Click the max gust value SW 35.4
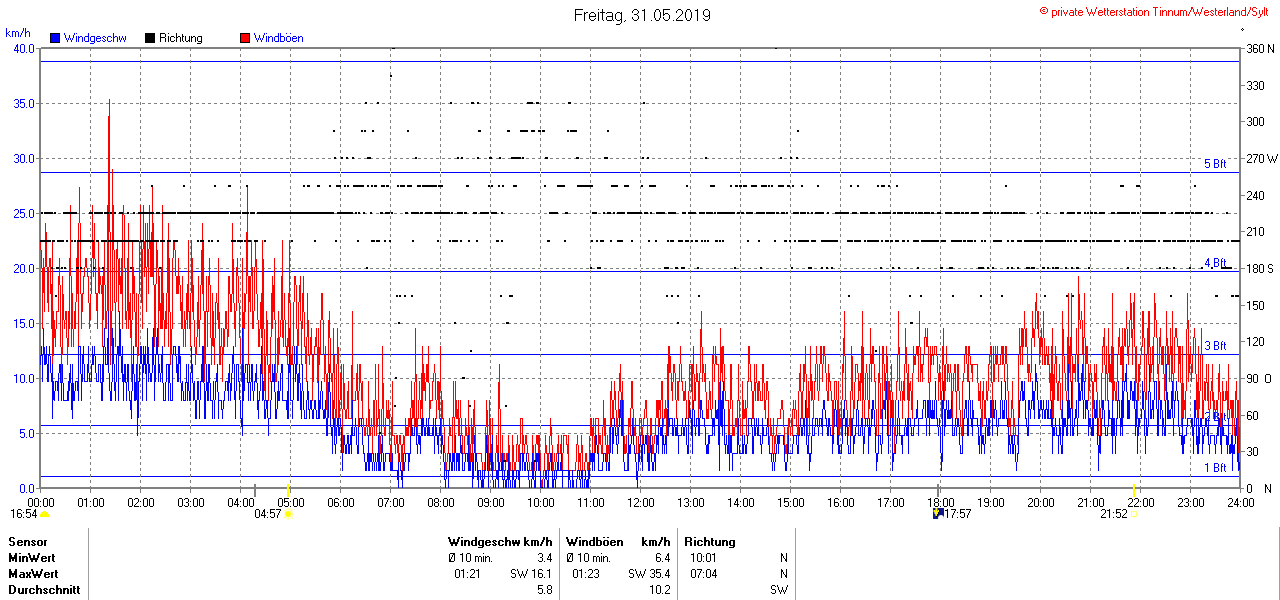1280x600 pixels. [649, 574]
